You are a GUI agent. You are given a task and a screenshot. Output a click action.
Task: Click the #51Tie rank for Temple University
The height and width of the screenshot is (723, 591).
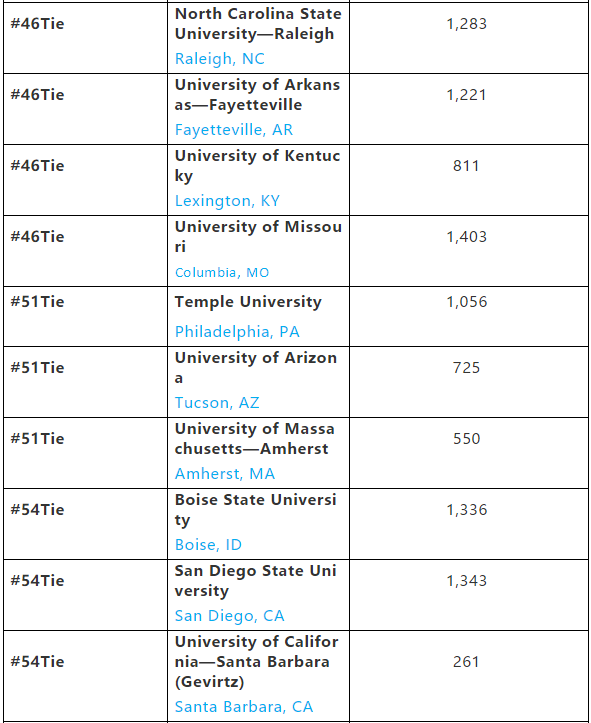coord(38,302)
